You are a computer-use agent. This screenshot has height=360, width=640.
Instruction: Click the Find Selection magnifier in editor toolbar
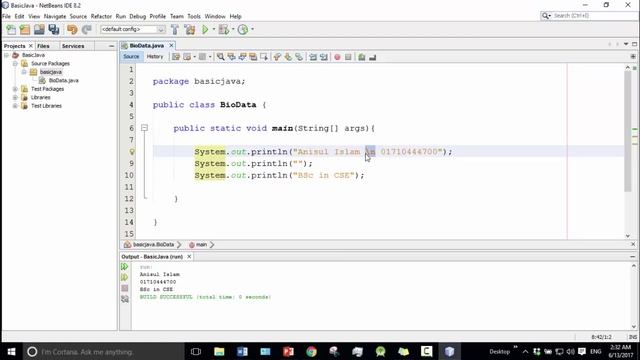pyautogui.click(x=220, y=57)
